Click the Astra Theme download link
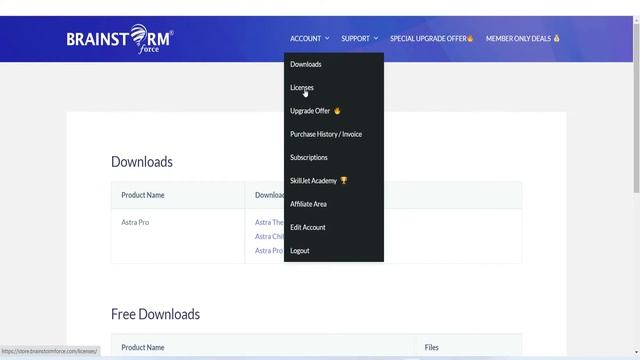Viewport: 640px width, 360px height. 269,222
